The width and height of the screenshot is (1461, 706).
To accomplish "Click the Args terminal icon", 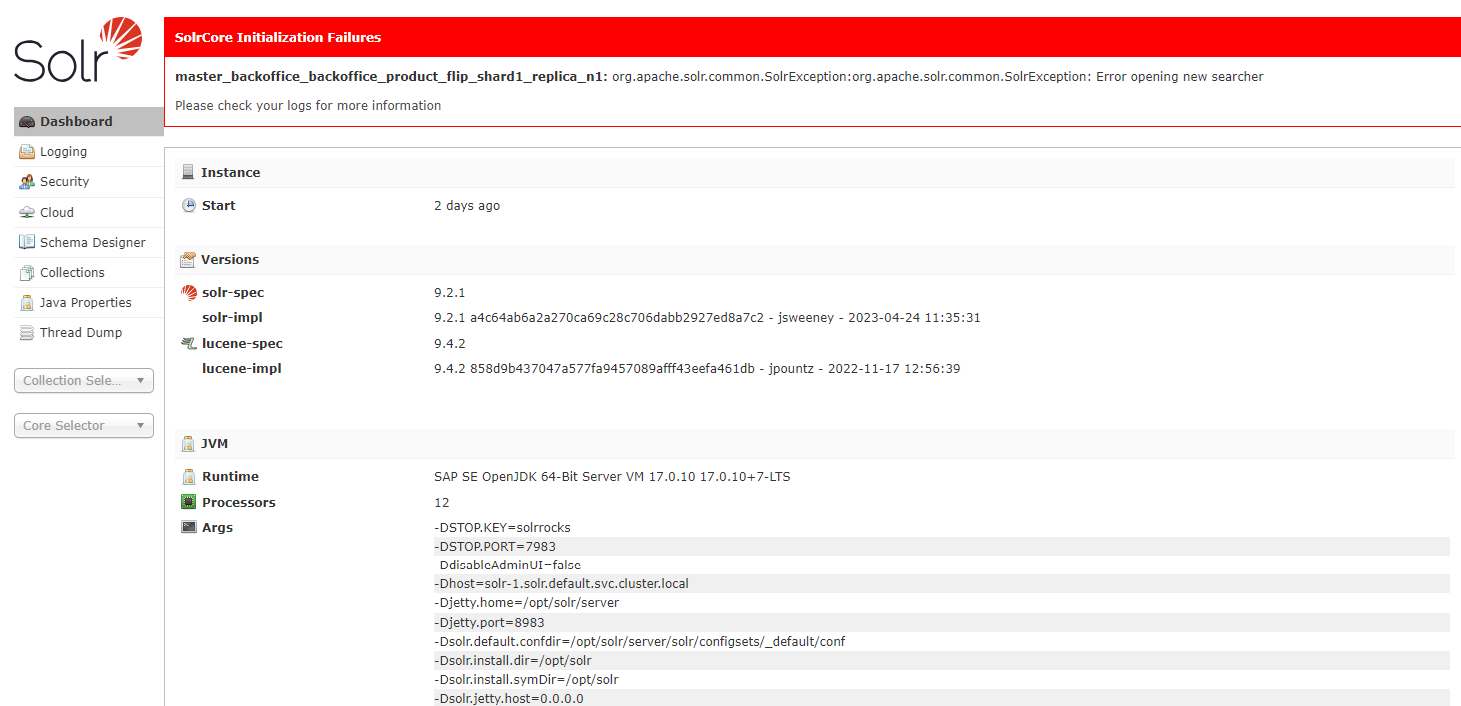I will pos(188,527).
